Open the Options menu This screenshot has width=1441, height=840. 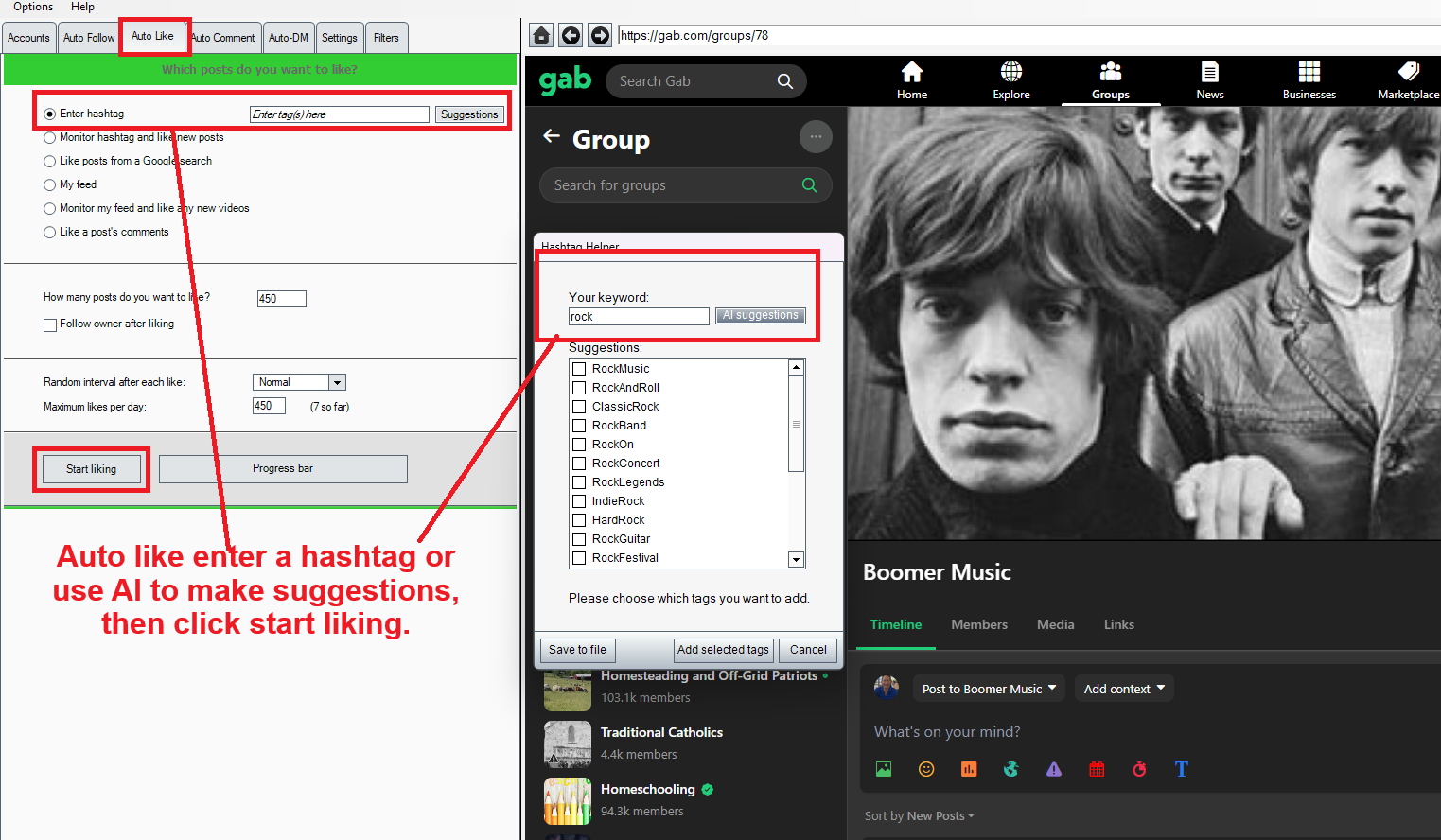tap(33, 7)
